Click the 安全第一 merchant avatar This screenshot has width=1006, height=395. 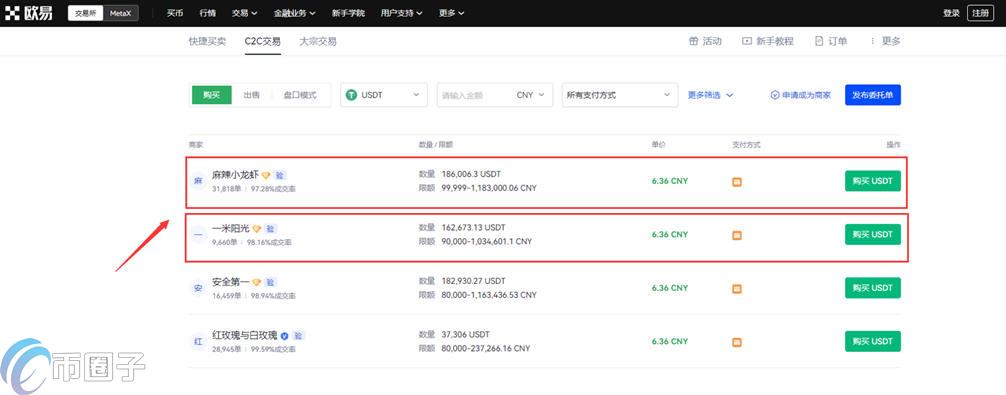tap(198, 288)
